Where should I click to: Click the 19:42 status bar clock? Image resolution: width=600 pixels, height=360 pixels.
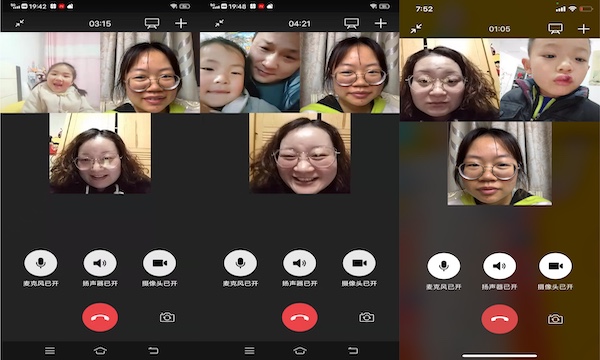click(x=38, y=6)
